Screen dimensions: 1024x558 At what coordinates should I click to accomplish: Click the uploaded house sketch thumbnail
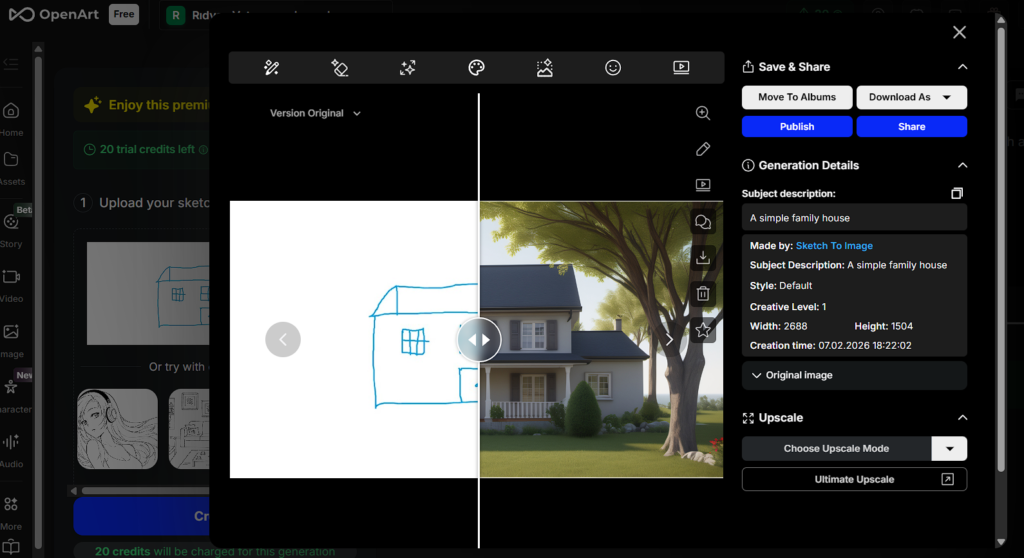click(148, 293)
